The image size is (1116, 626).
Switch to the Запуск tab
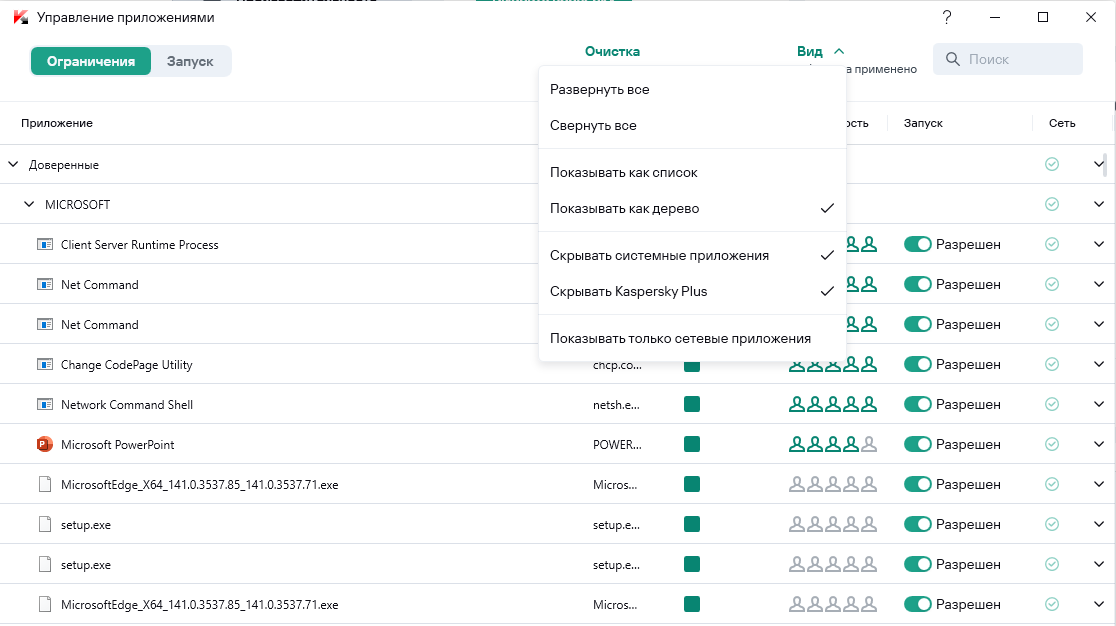click(190, 61)
